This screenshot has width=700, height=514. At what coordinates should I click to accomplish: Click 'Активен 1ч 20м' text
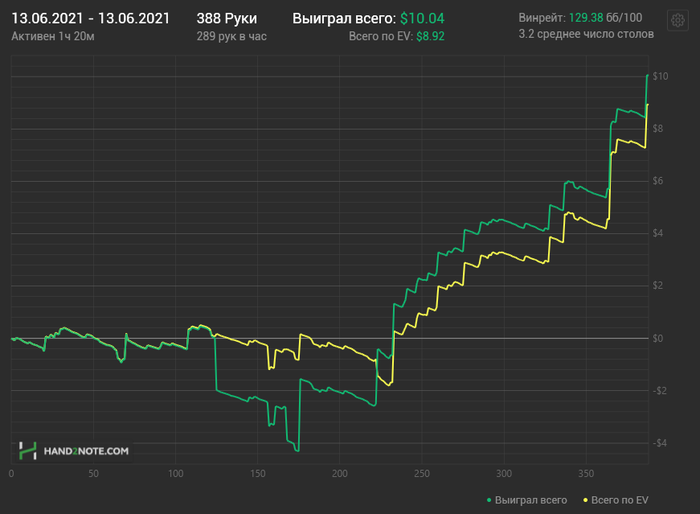click(x=53, y=36)
